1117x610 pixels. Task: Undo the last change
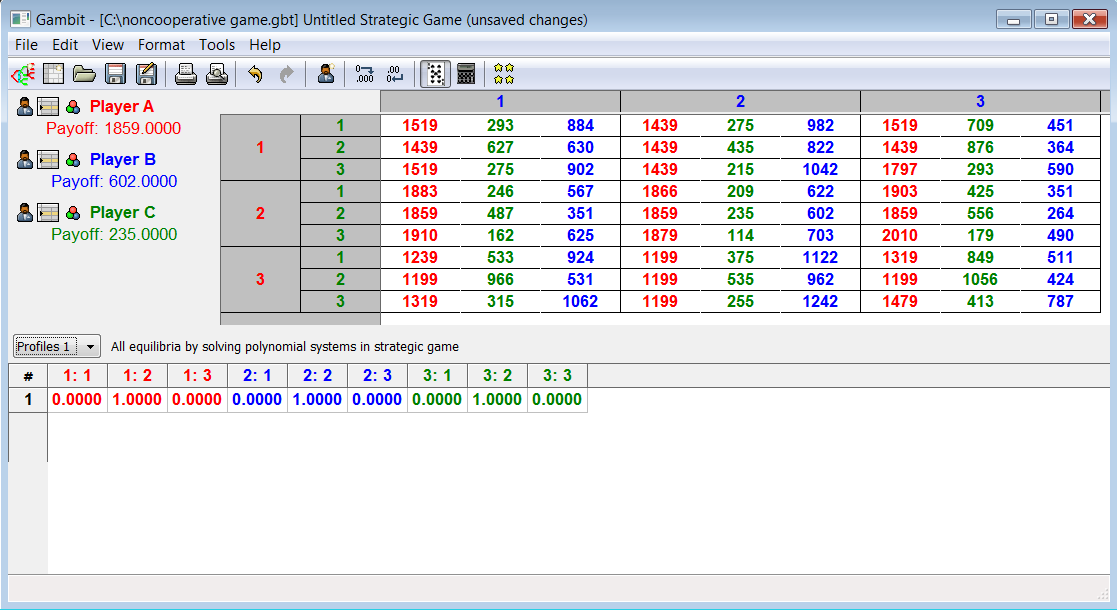pyautogui.click(x=255, y=74)
